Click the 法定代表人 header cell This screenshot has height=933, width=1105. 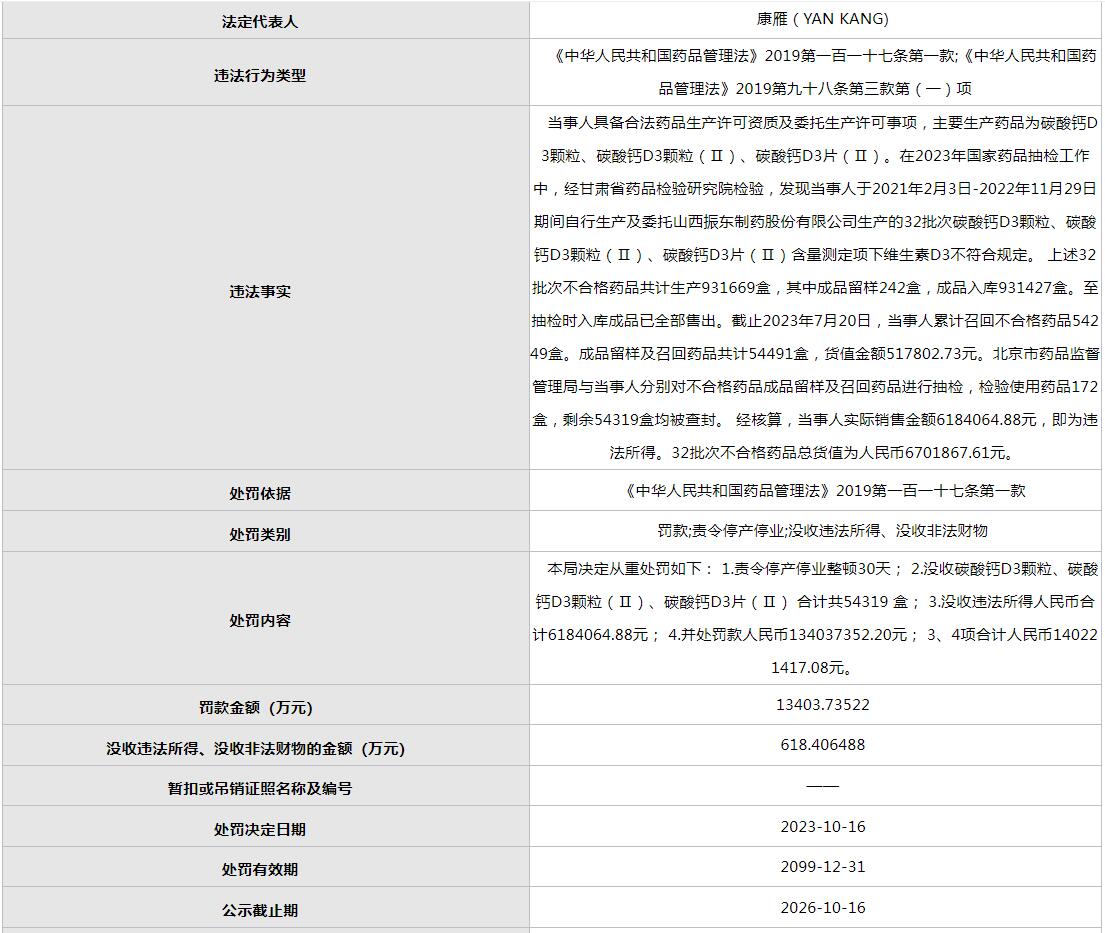click(266, 20)
